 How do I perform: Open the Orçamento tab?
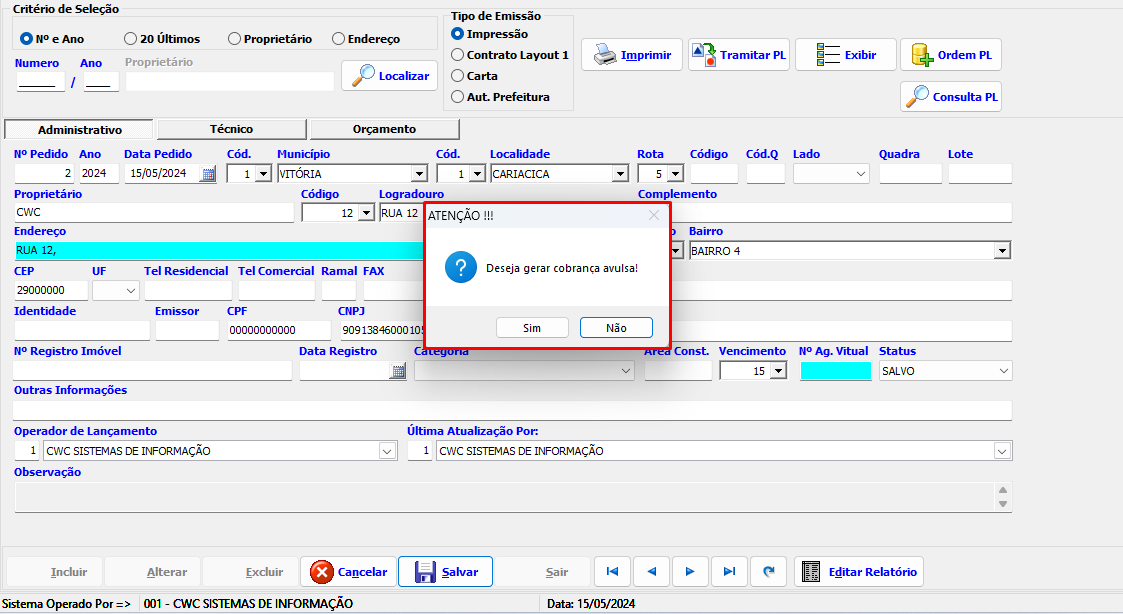pyautogui.click(x=384, y=129)
